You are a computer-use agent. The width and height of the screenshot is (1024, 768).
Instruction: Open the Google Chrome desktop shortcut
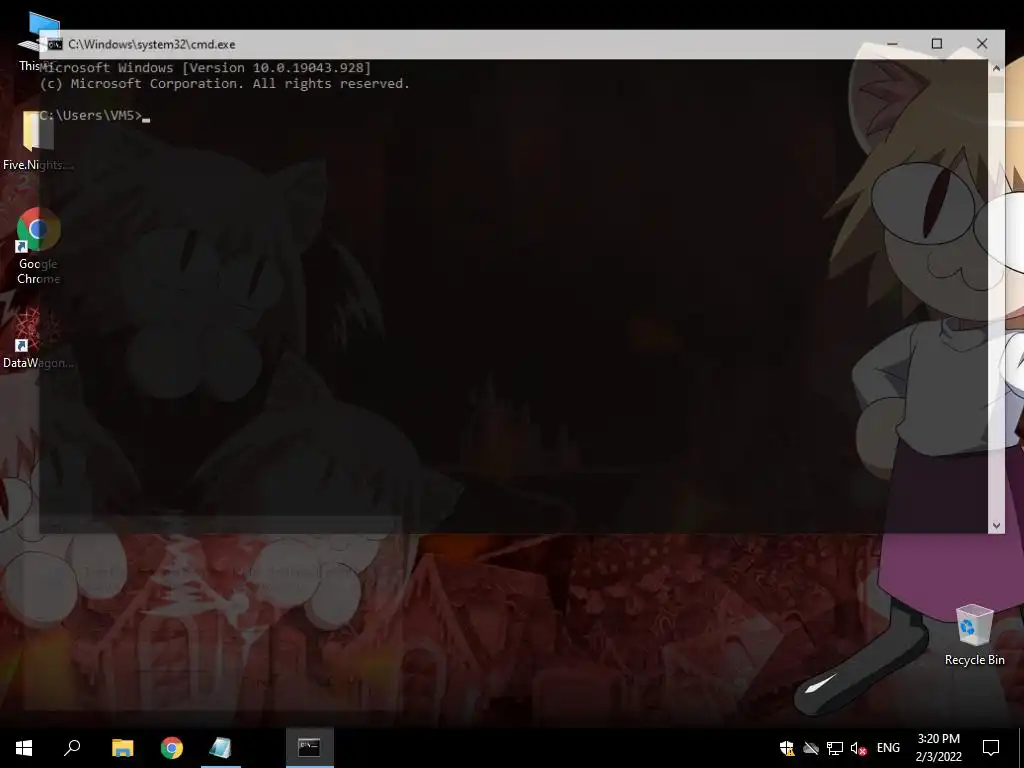click(39, 247)
